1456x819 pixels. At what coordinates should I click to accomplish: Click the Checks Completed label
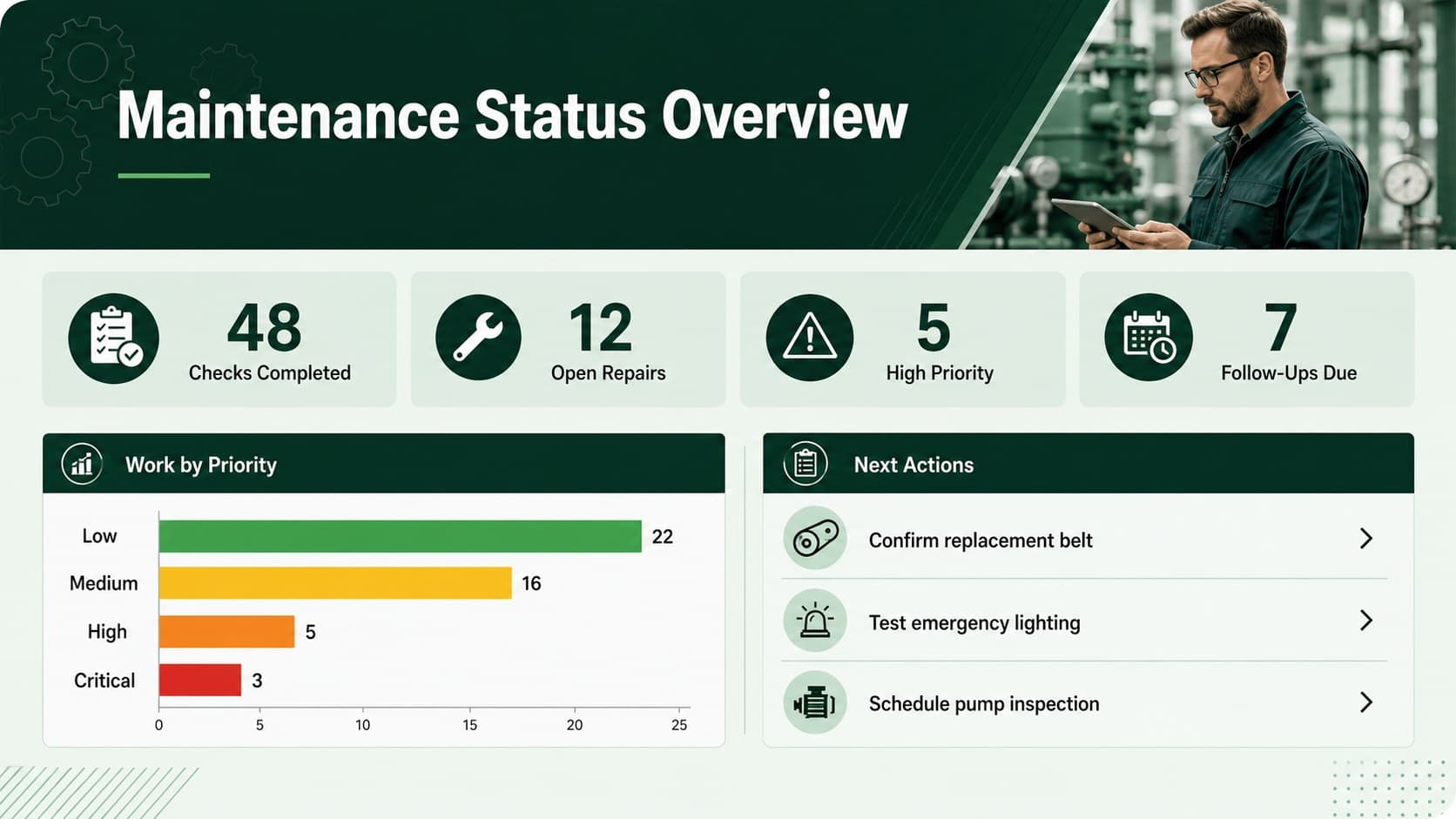(270, 373)
